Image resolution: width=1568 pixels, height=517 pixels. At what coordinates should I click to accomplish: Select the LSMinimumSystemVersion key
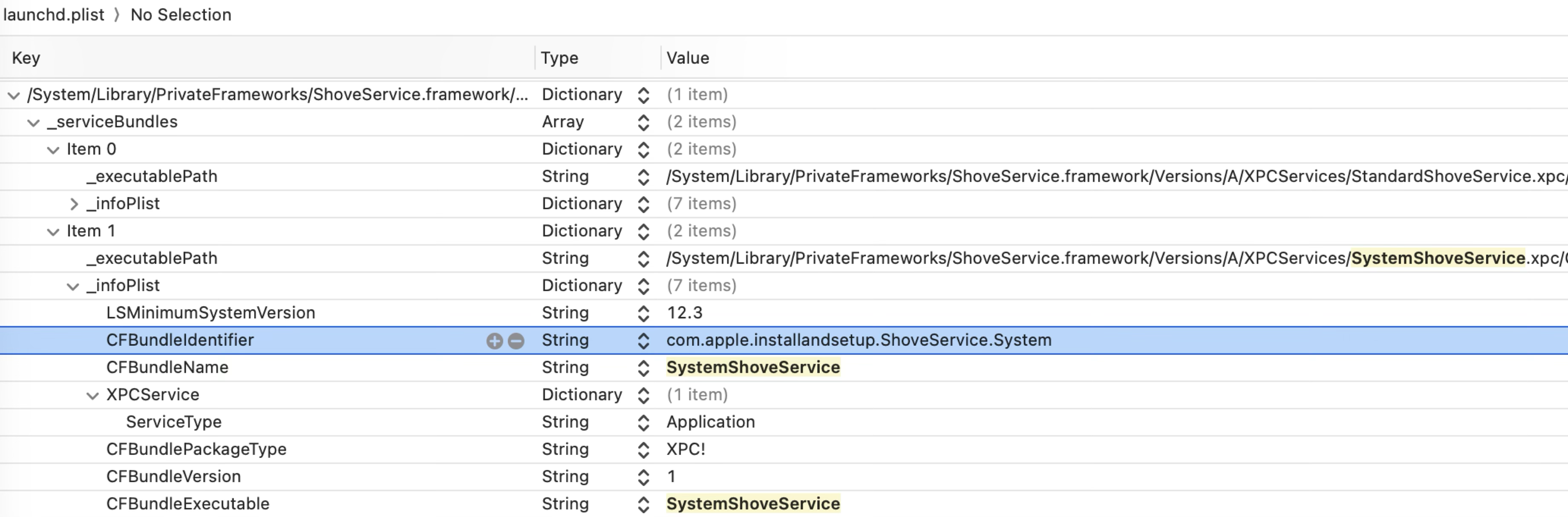(210, 313)
